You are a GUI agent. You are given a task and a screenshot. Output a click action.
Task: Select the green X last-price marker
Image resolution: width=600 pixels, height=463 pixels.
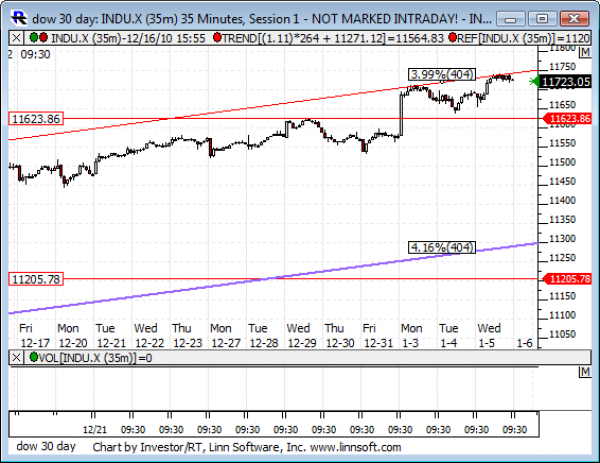(534, 82)
